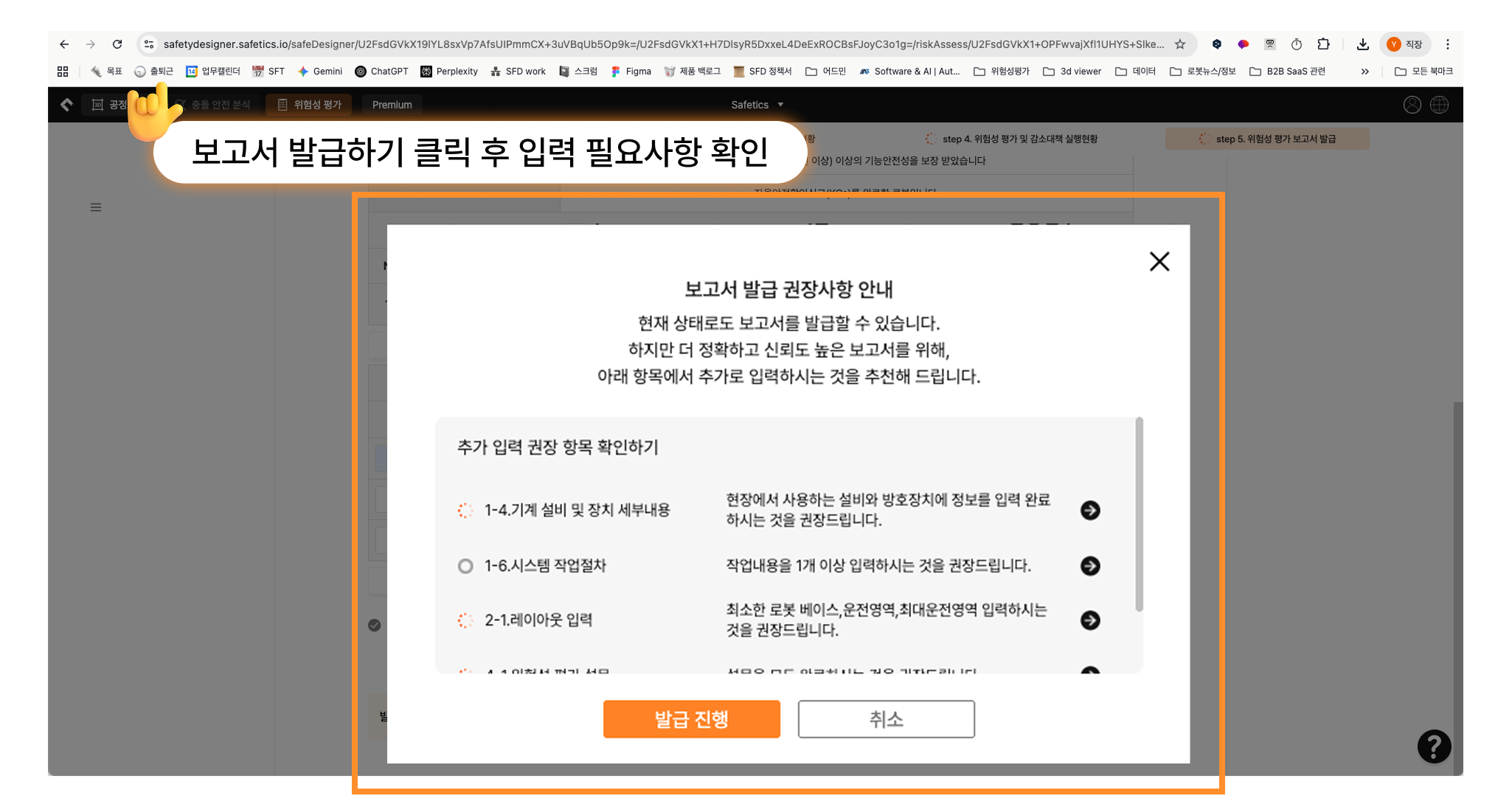
Task: Open the hamburger menu in left sidebar
Action: tap(96, 207)
